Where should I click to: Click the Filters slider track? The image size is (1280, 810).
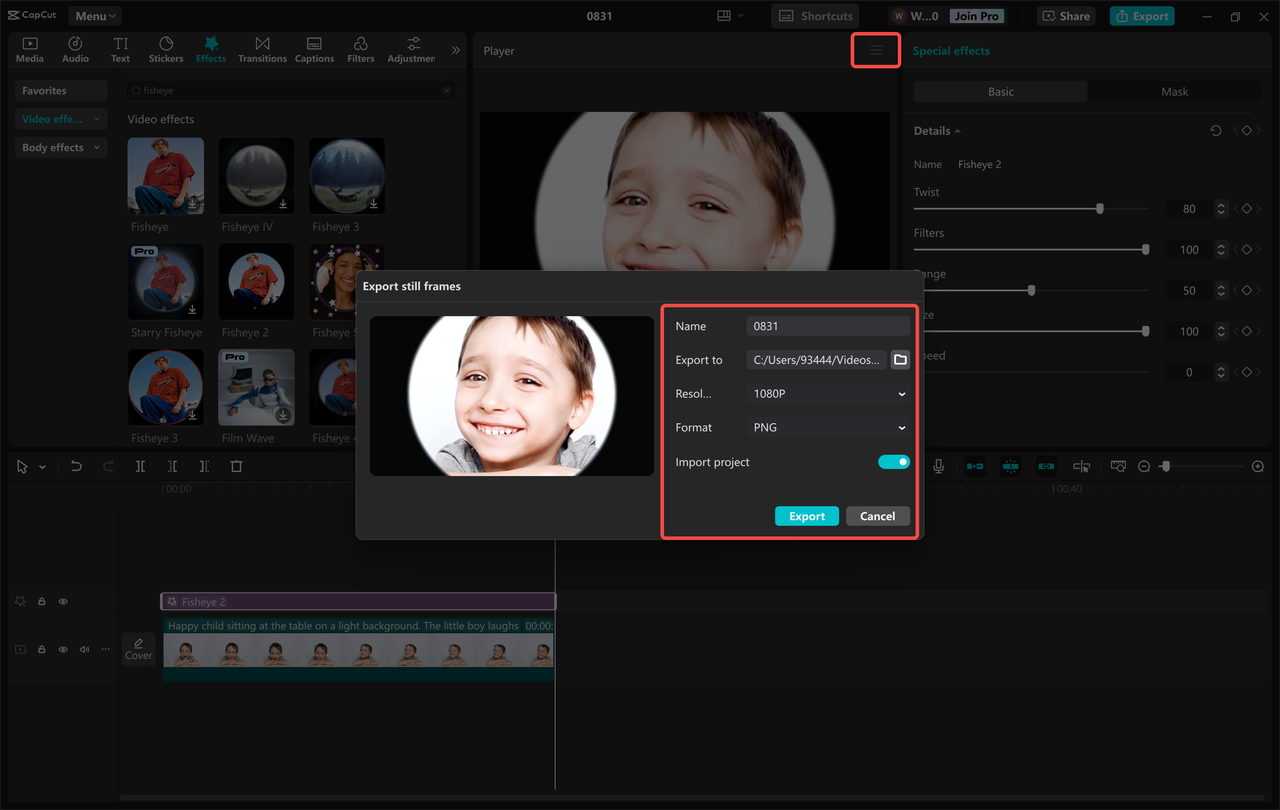tap(1030, 250)
